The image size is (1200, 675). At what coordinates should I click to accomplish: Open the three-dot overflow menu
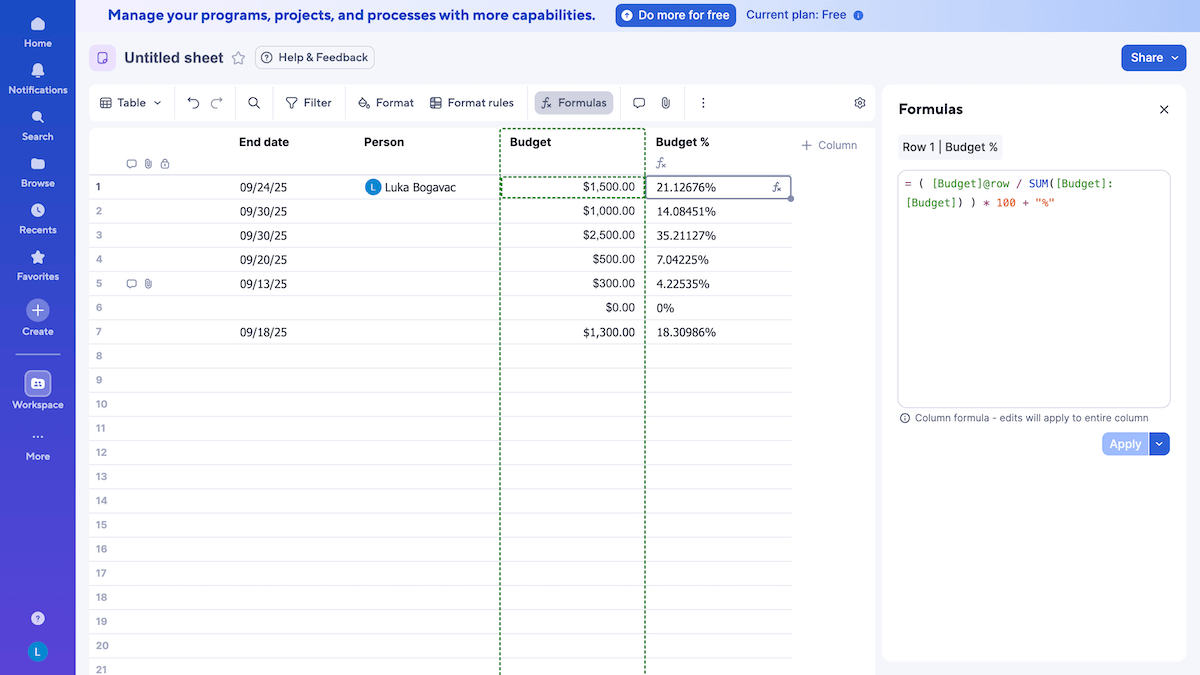[703, 102]
